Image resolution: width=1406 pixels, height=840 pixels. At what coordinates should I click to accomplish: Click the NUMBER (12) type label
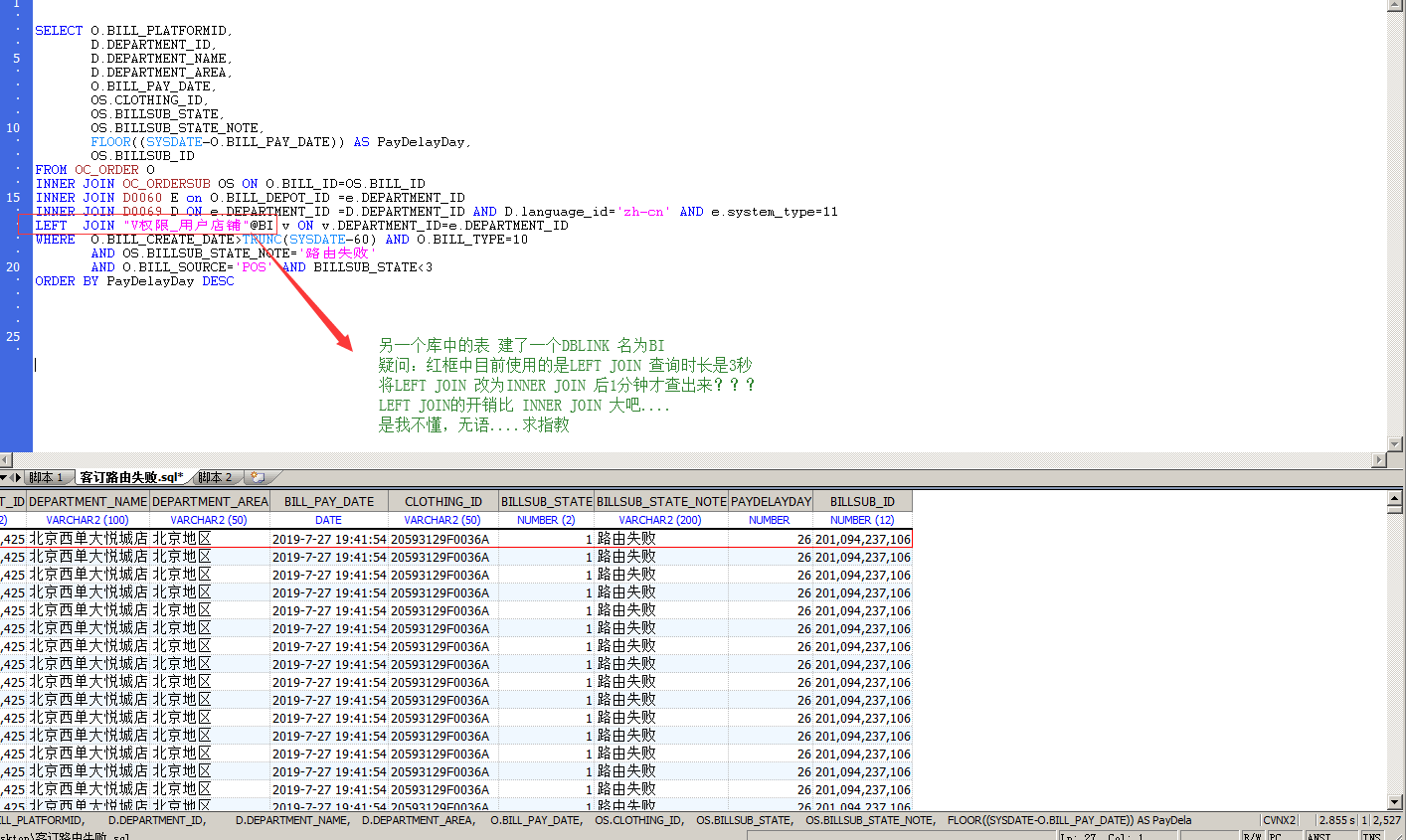pyautogui.click(x=862, y=520)
